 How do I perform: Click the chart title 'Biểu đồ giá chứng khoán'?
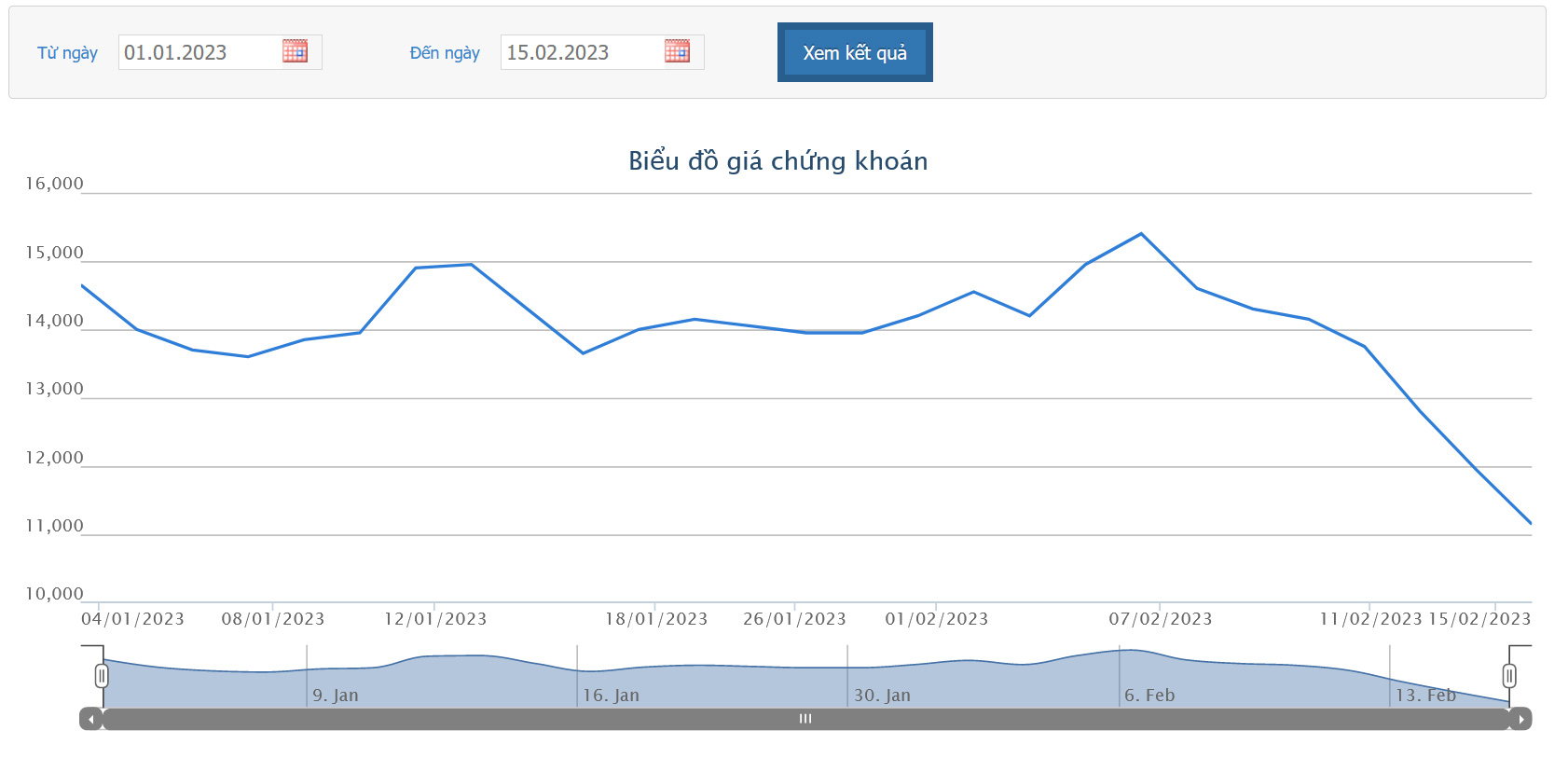point(777,161)
